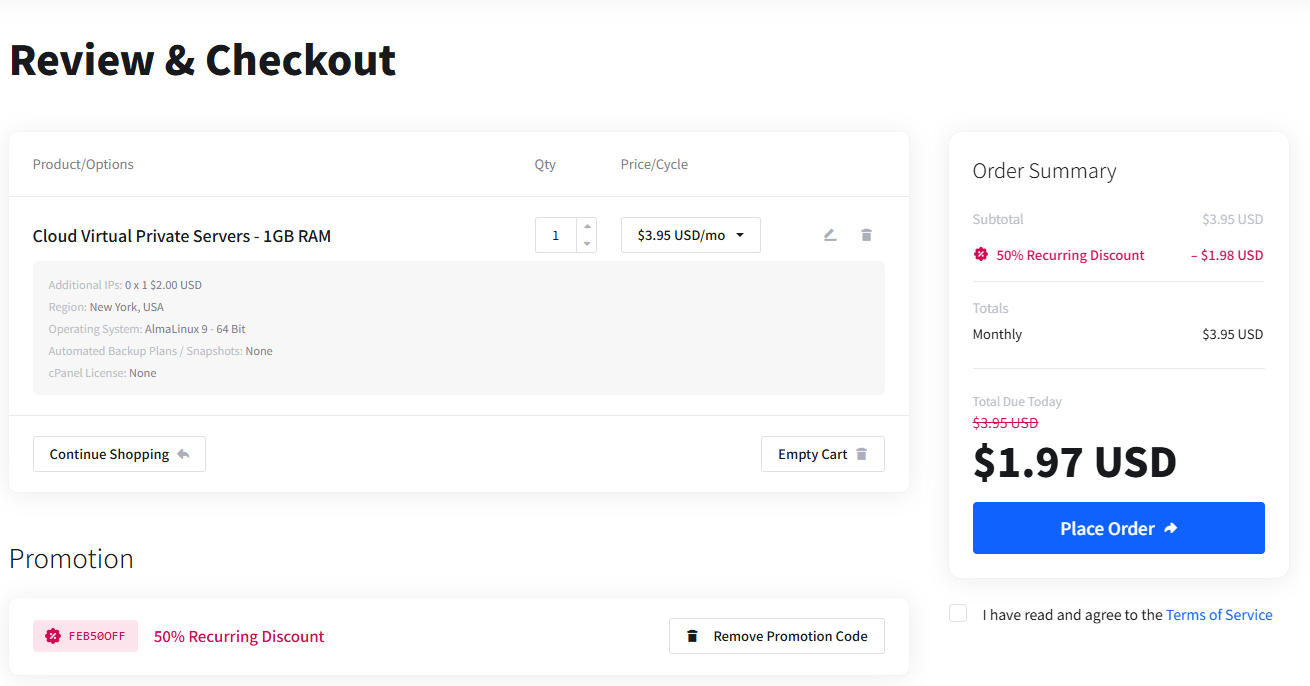Click the Empty Cart button
The width and height of the screenshot is (1310, 686).
823,454
